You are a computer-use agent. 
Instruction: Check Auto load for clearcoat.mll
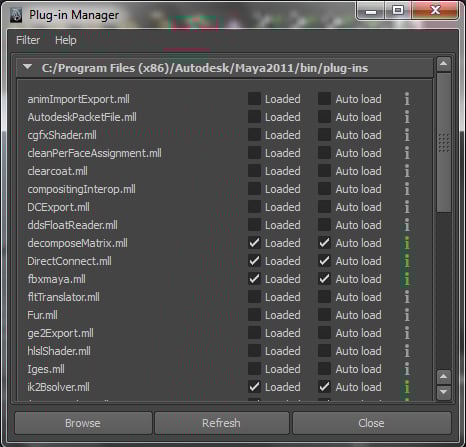(324, 171)
